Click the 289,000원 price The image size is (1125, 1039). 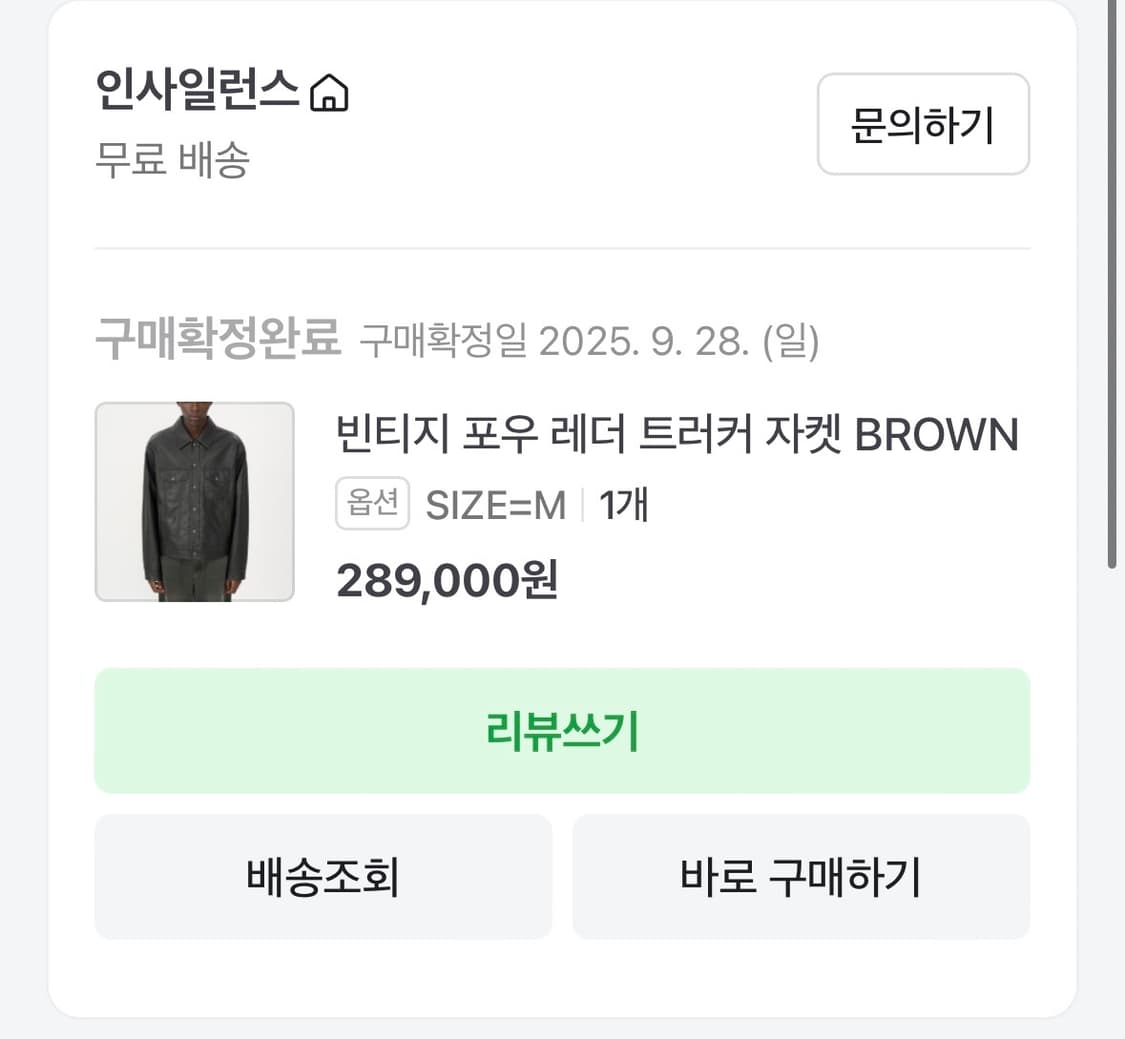point(447,580)
